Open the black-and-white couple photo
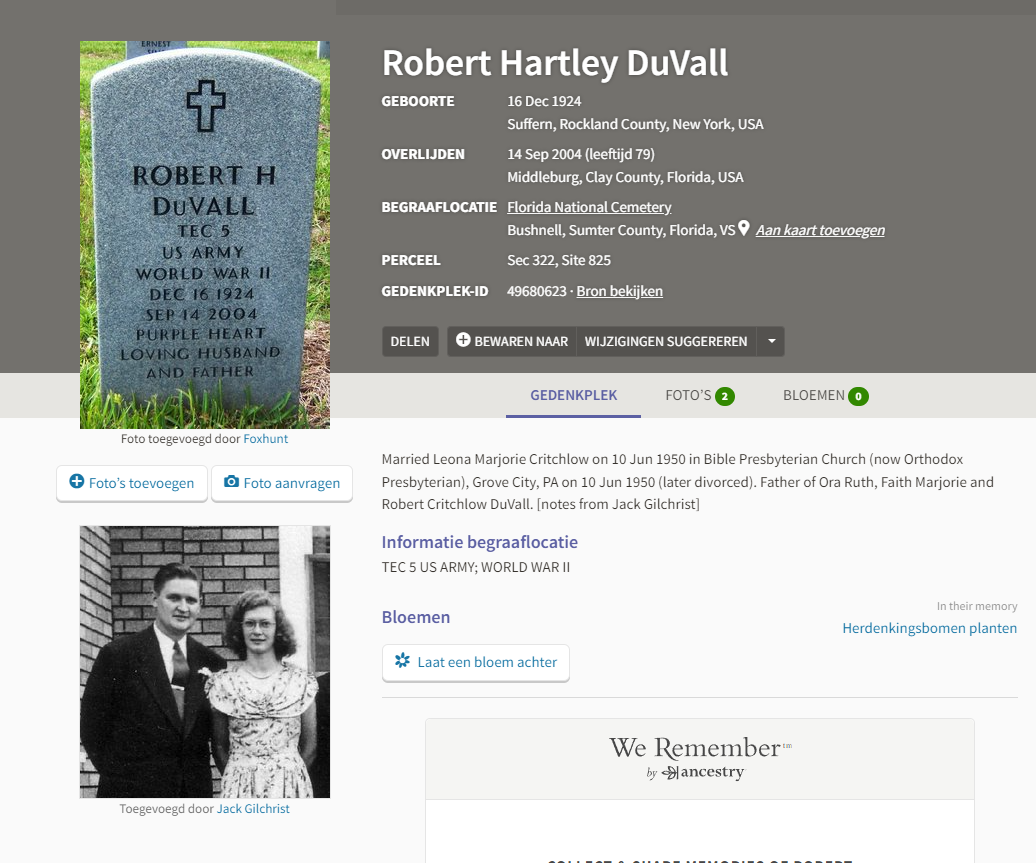Screen dimensions: 1036x863 click(x=205, y=661)
